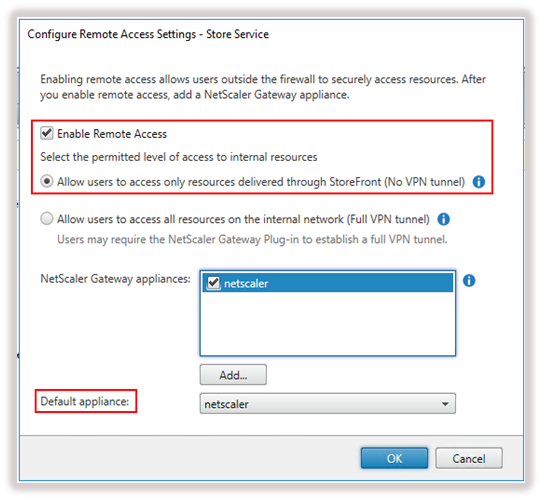Open the info icon beside Full VPN tunnel

tap(443, 219)
